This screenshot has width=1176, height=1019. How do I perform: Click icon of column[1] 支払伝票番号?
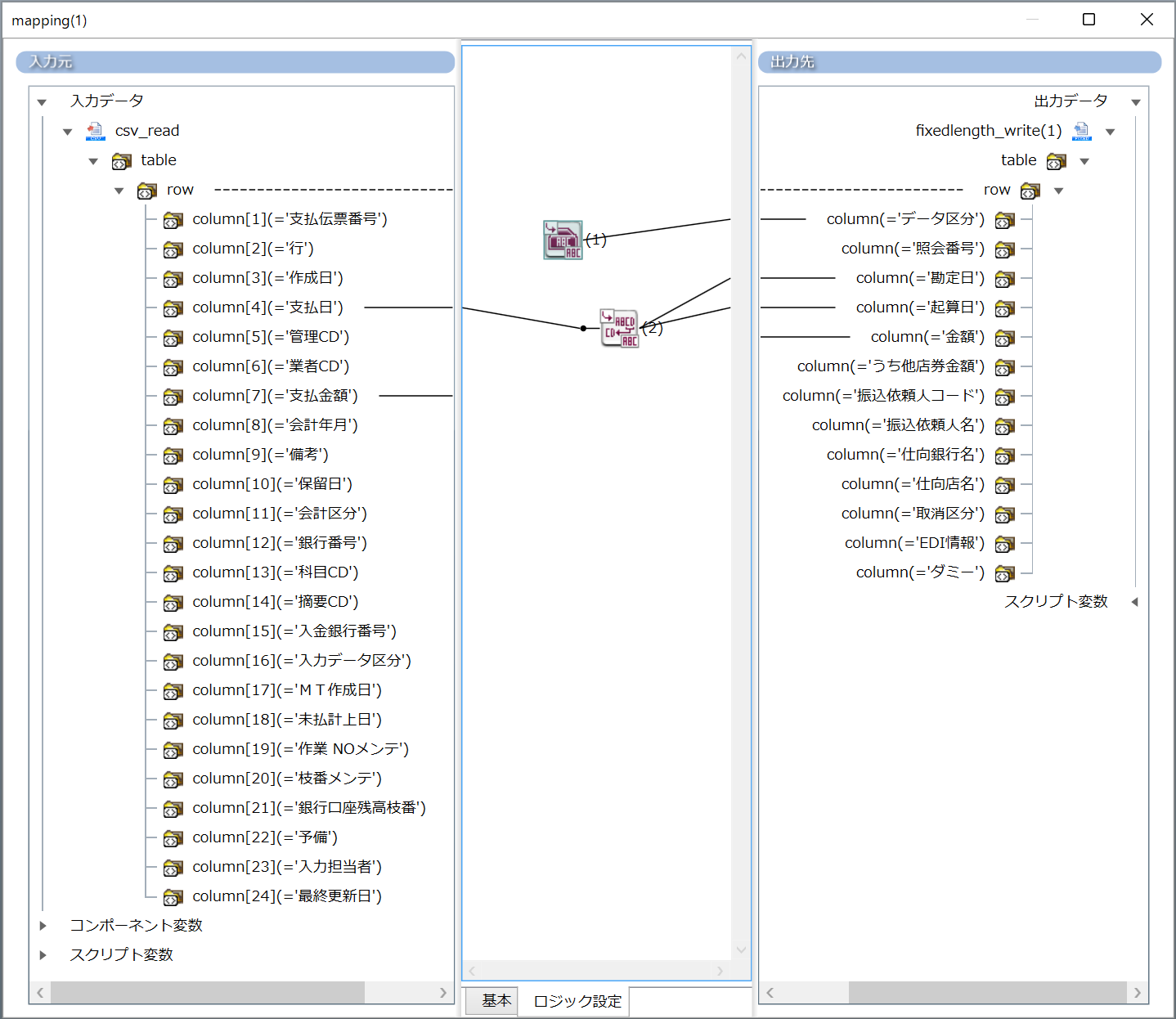pyautogui.click(x=173, y=220)
